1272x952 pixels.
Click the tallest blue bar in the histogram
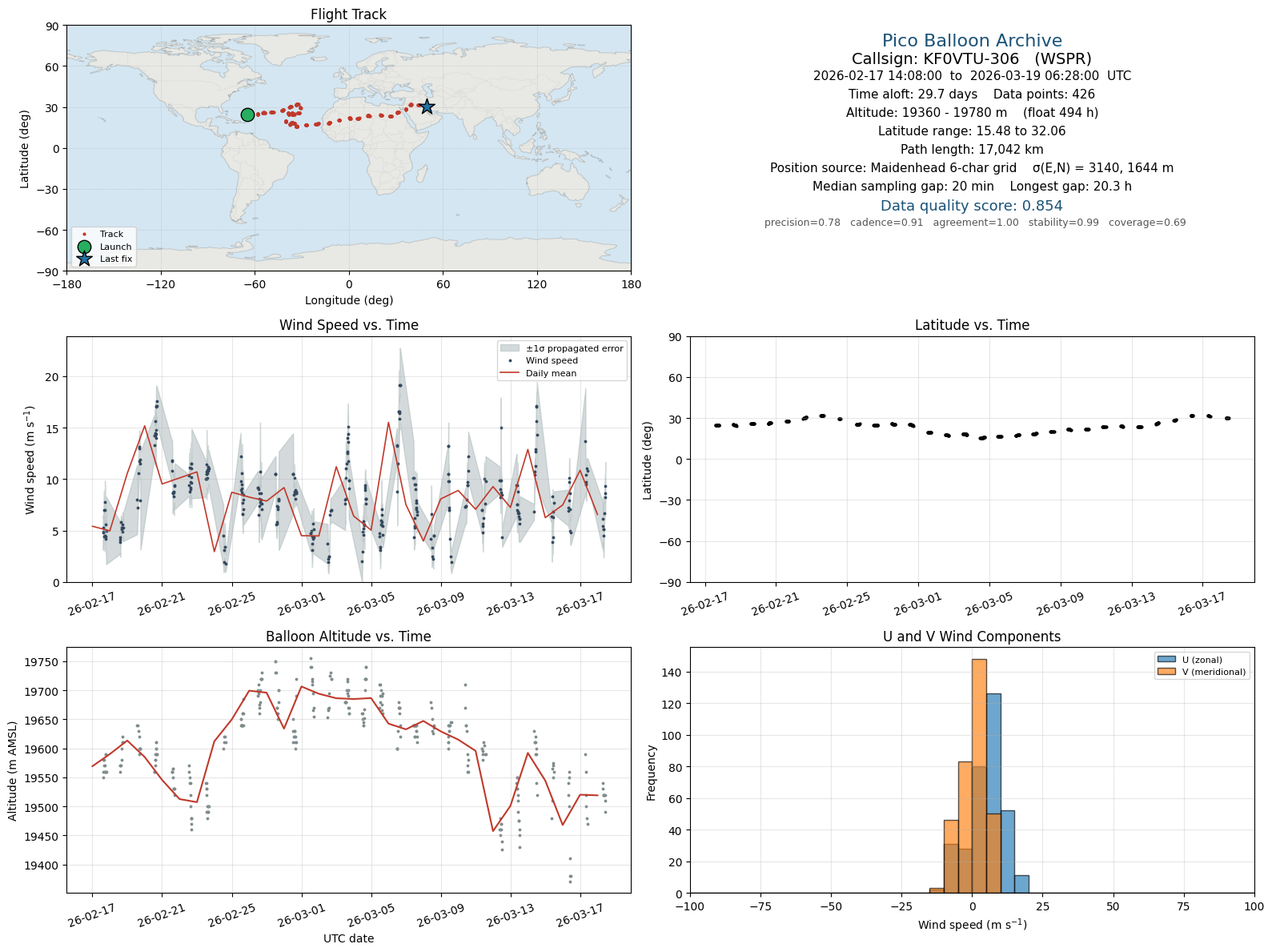993,793
